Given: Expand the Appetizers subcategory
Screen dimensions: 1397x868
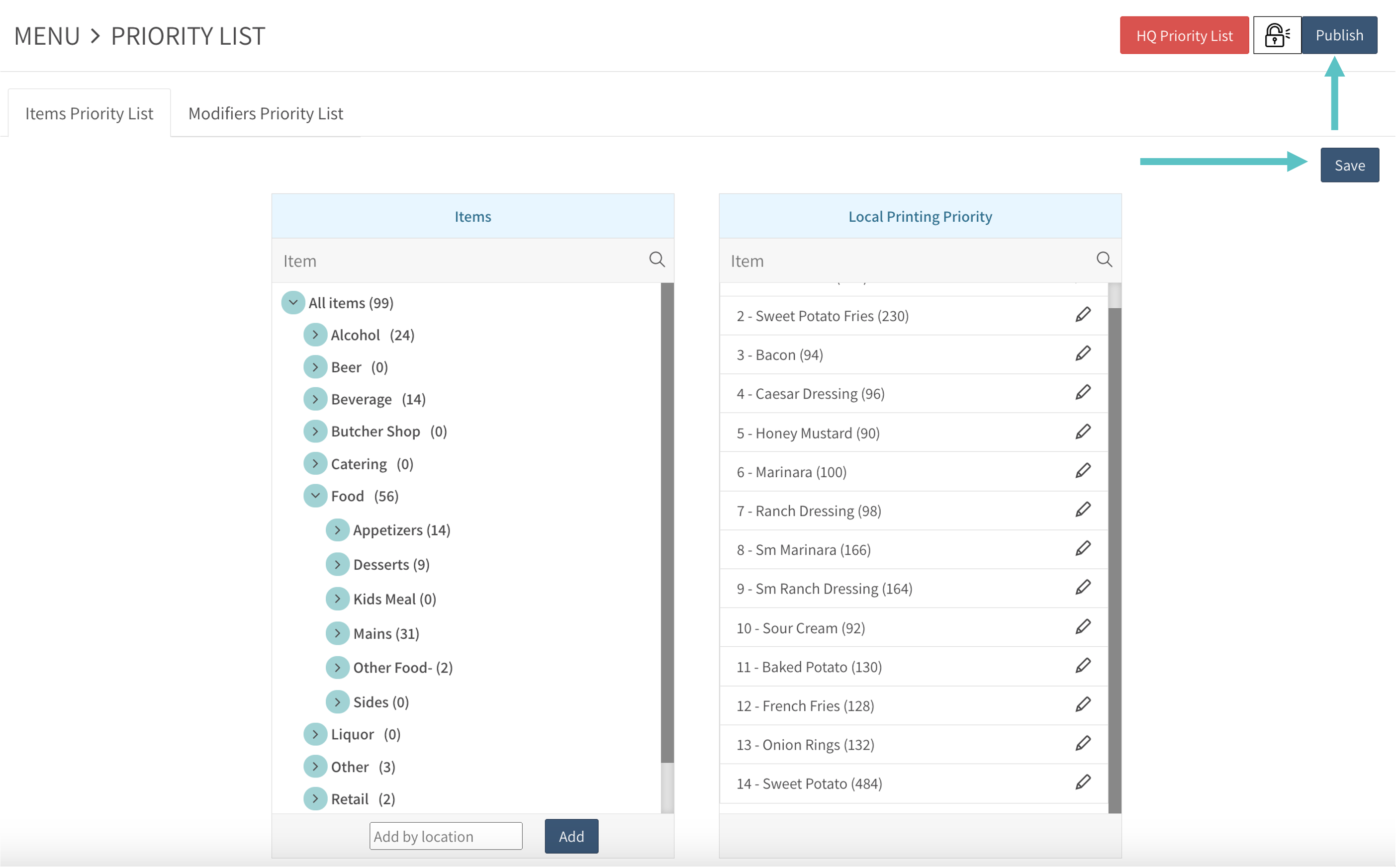Looking at the screenshot, I should [338, 530].
